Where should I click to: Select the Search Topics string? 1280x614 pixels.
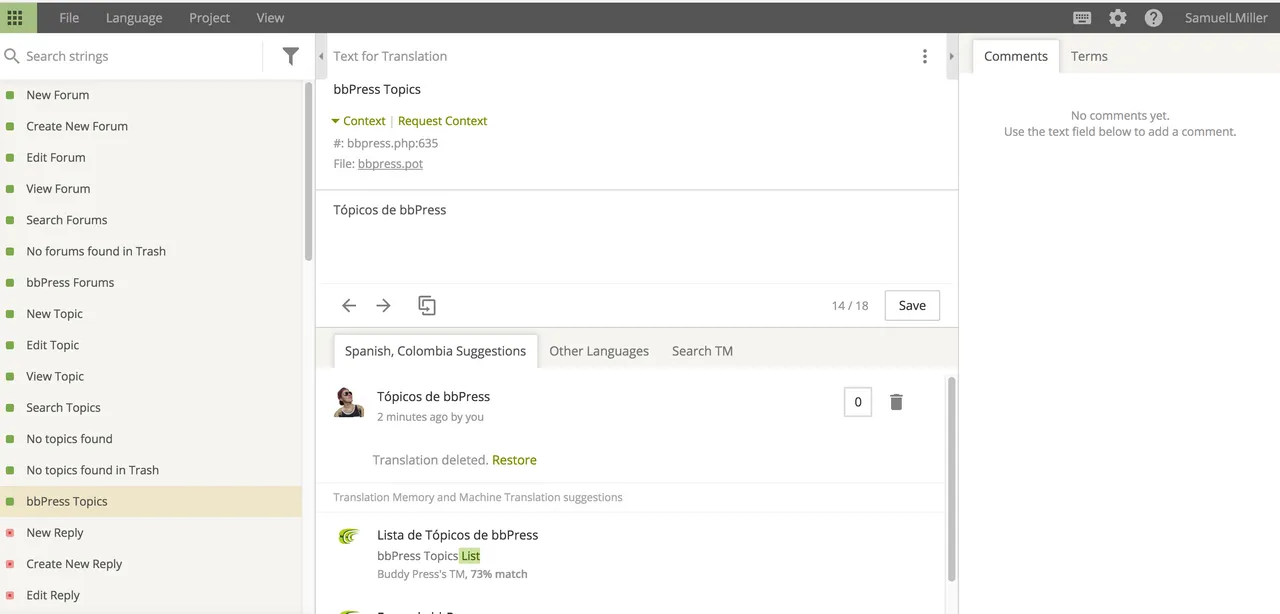pyautogui.click(x=151, y=408)
